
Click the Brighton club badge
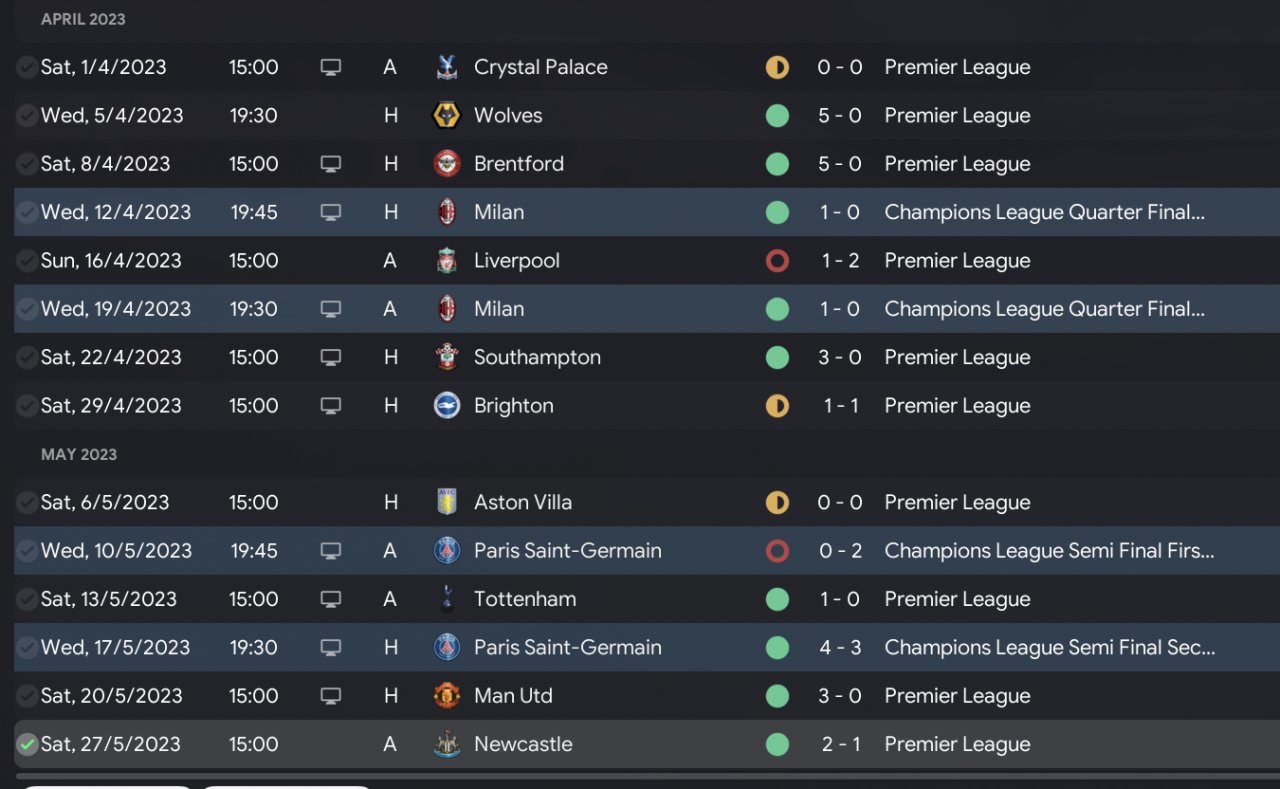[x=446, y=406]
